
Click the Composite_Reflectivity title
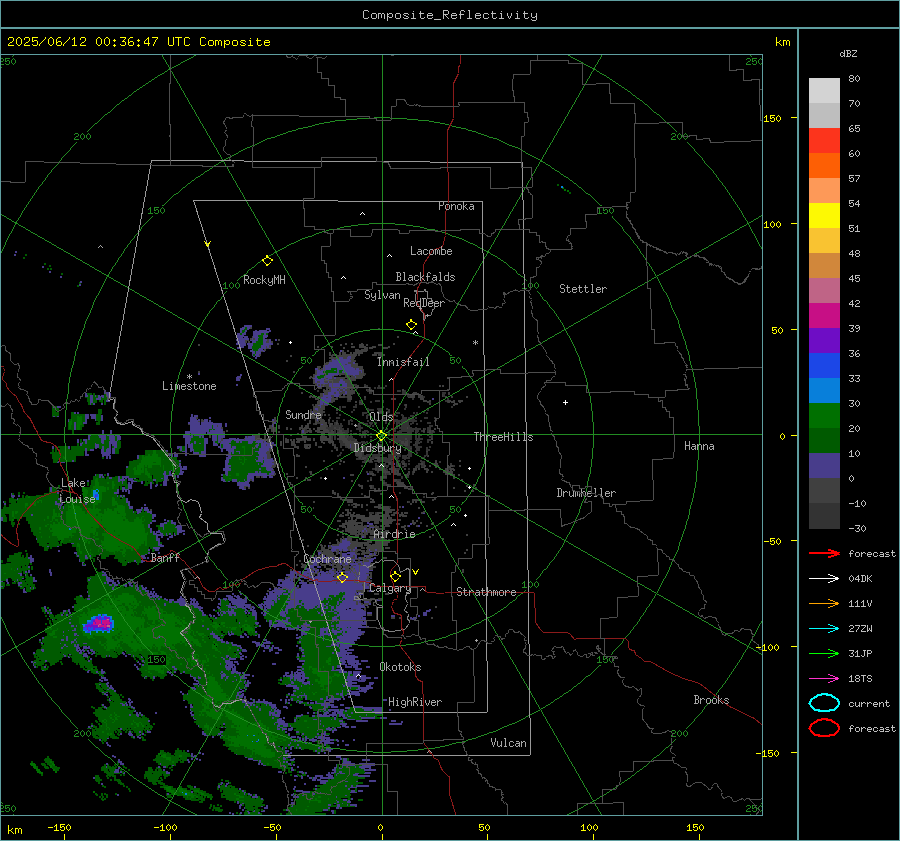click(x=449, y=15)
